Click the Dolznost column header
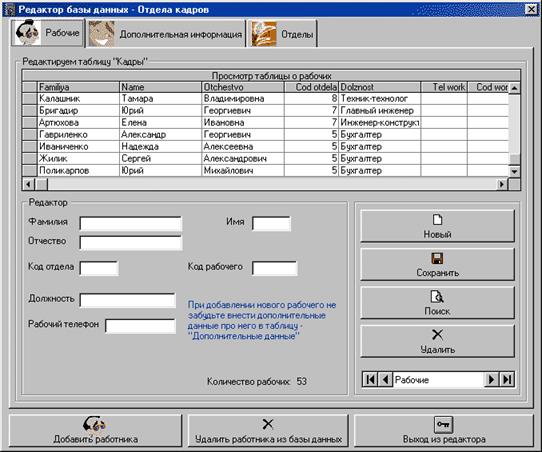Viewport: 542px width, 452px height. [380, 87]
